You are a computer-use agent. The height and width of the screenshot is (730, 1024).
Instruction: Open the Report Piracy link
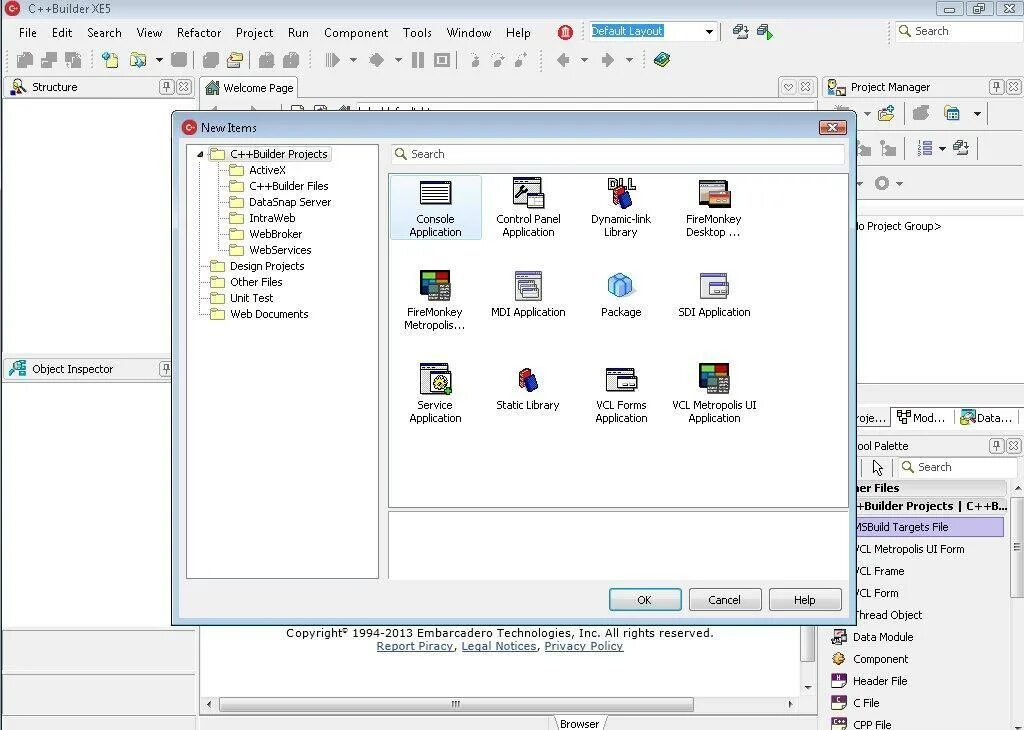[415, 646]
